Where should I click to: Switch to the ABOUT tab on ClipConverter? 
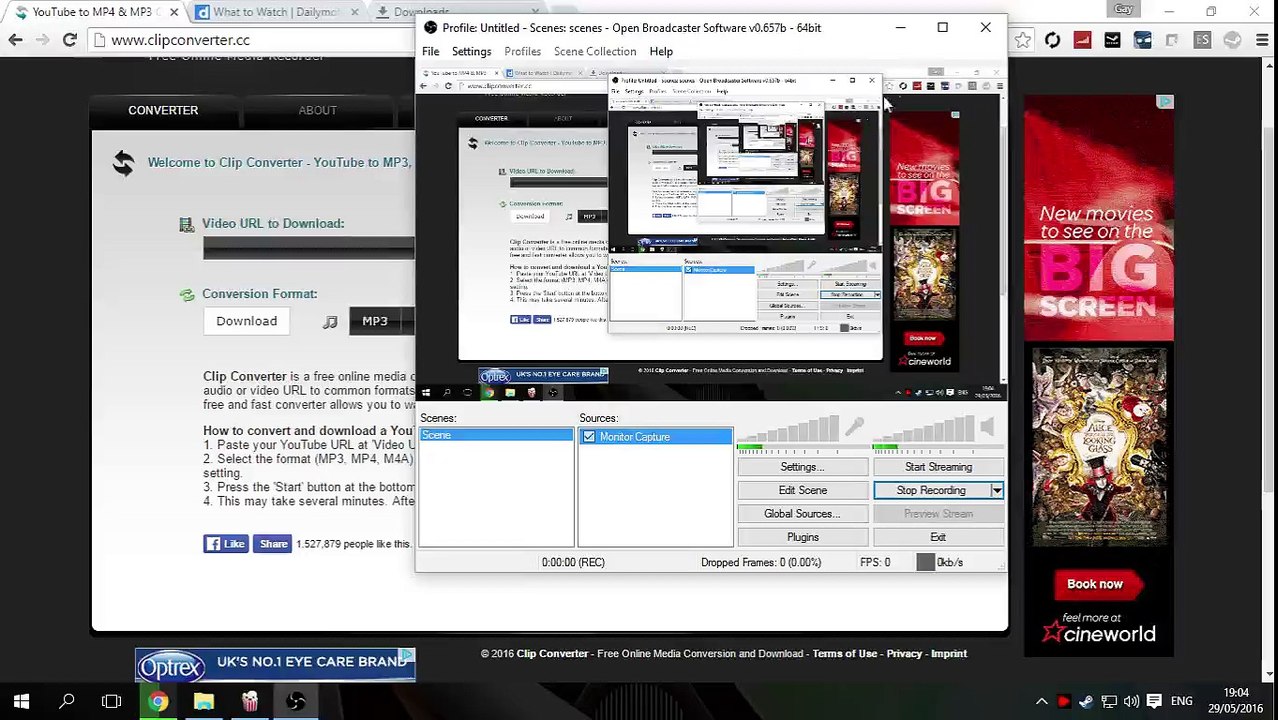click(x=317, y=110)
